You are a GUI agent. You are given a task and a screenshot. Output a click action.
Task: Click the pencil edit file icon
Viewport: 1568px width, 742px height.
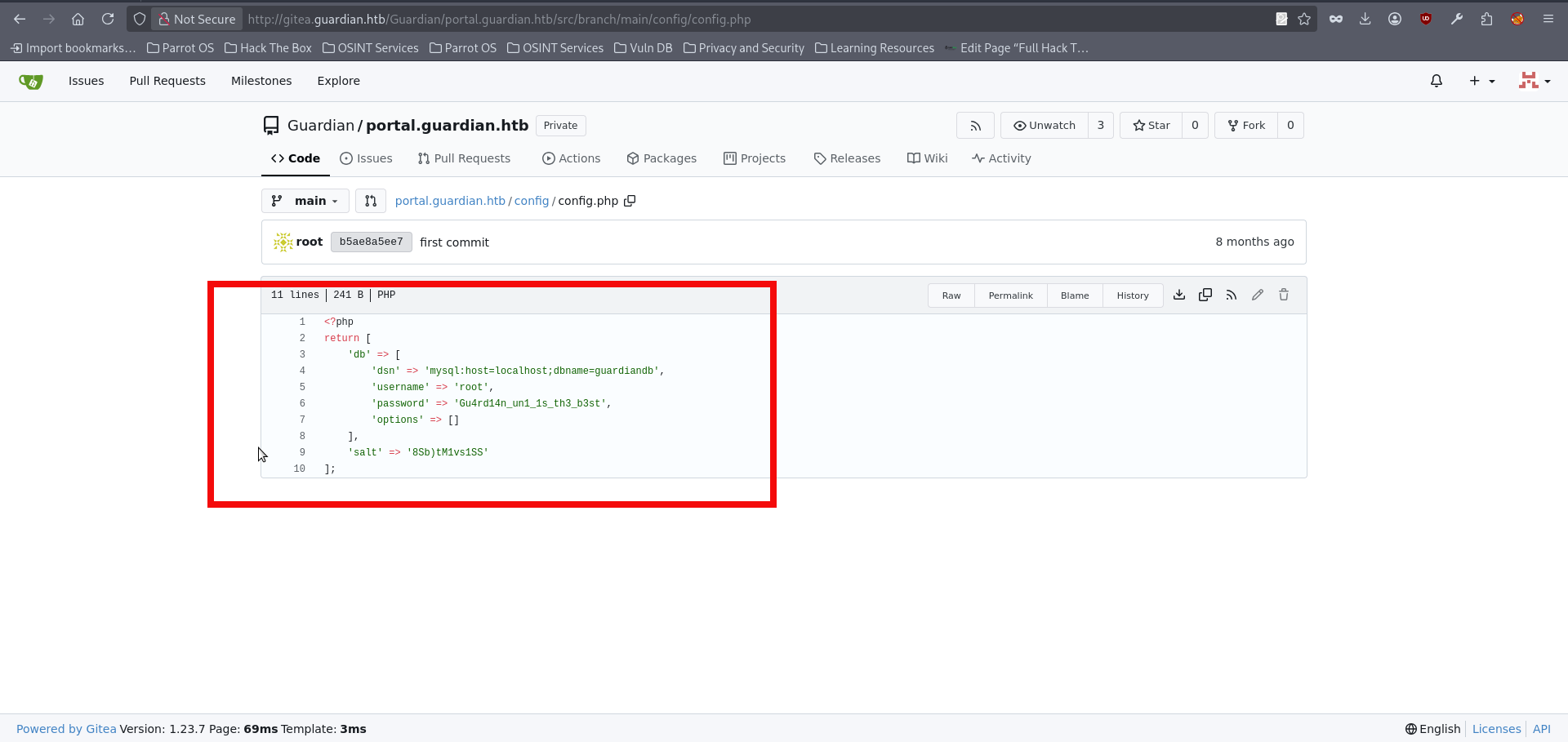[x=1258, y=295]
